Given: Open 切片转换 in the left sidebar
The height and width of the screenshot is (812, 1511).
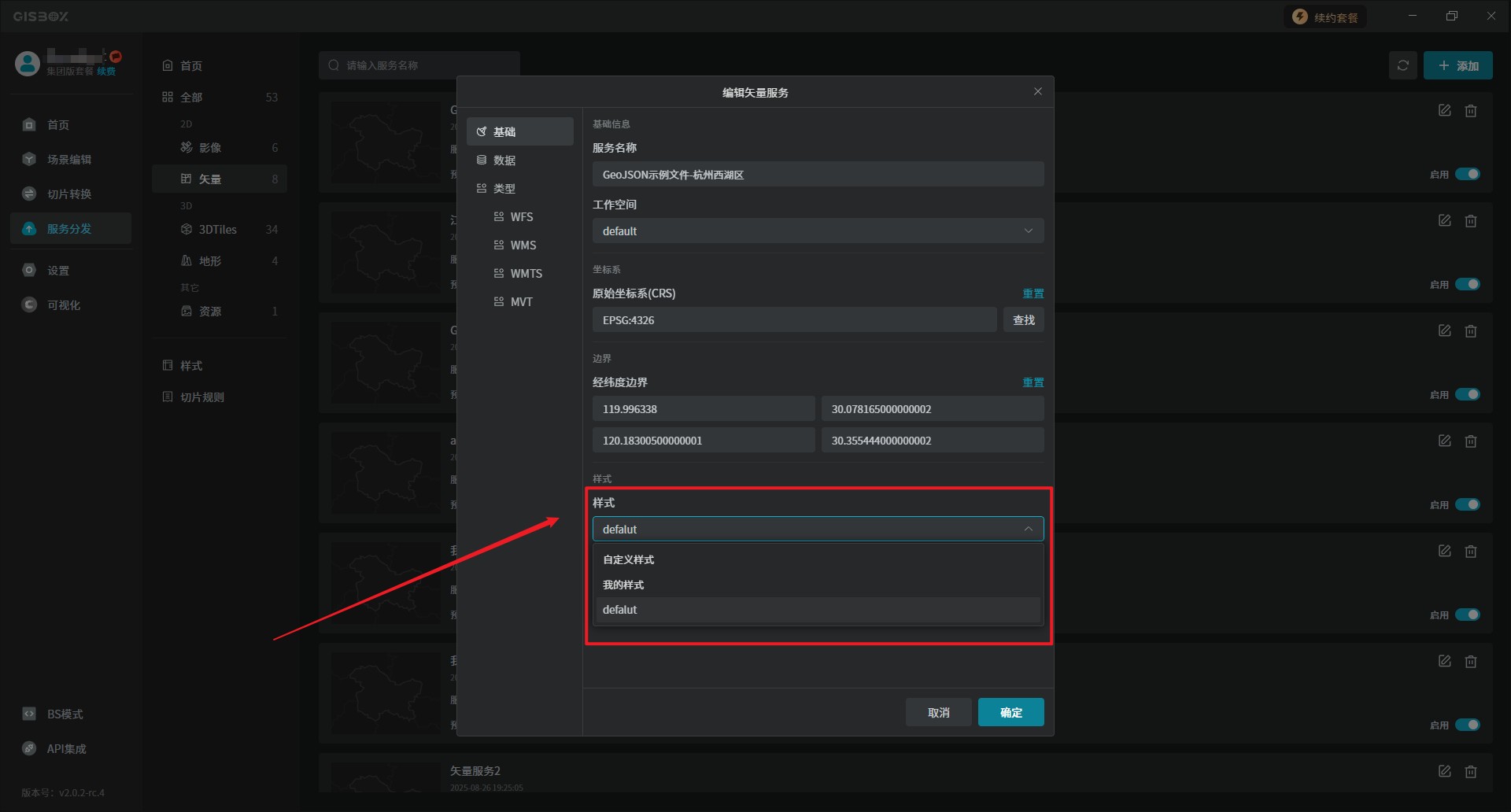Looking at the screenshot, I should click(x=68, y=194).
